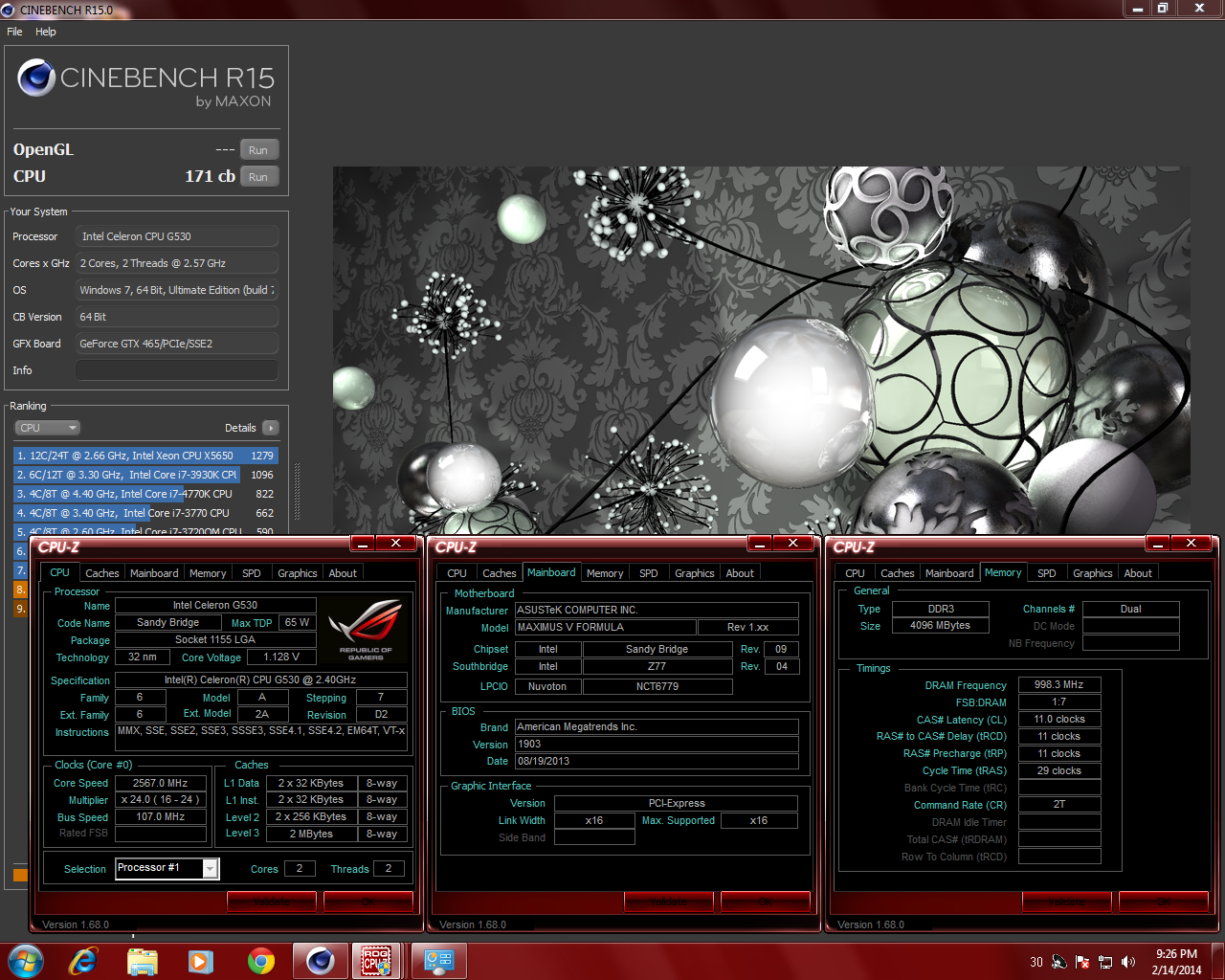Click BIOS date 08/19/2013
This screenshot has height=980, width=1225.
(657, 762)
